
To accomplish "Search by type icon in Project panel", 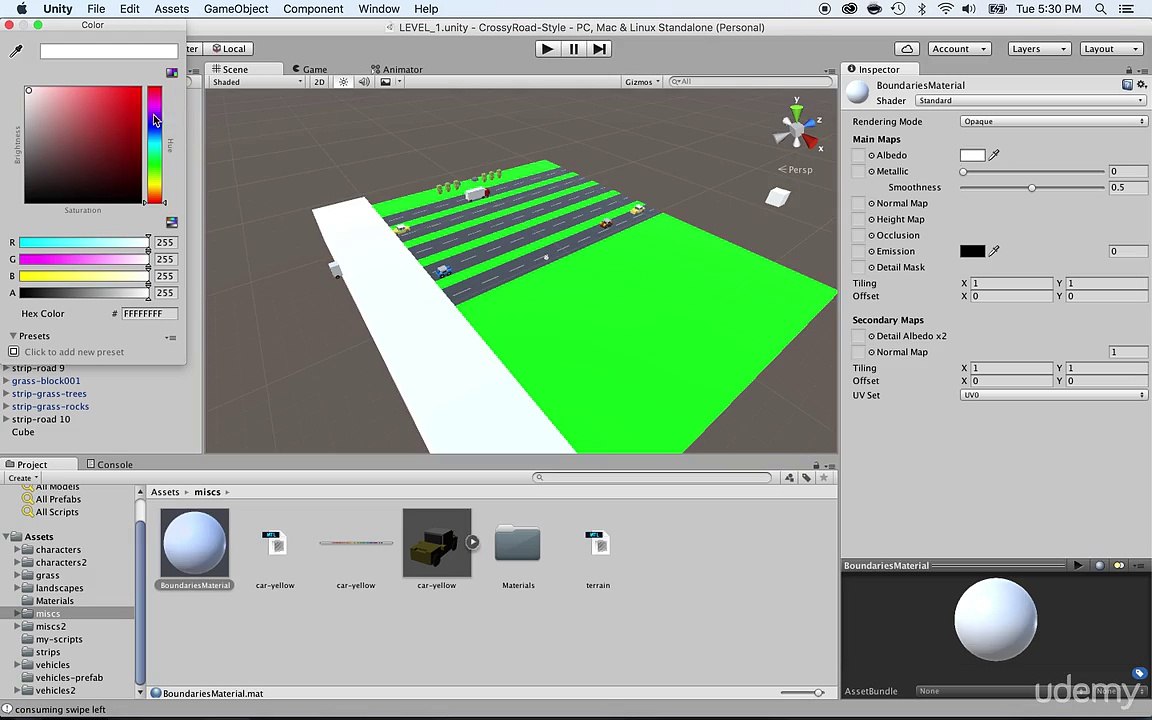I will (x=789, y=478).
